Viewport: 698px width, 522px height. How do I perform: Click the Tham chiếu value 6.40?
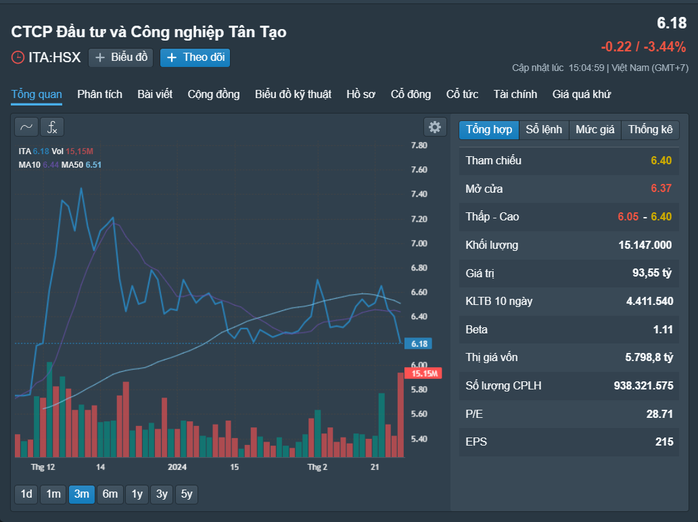coord(661,160)
